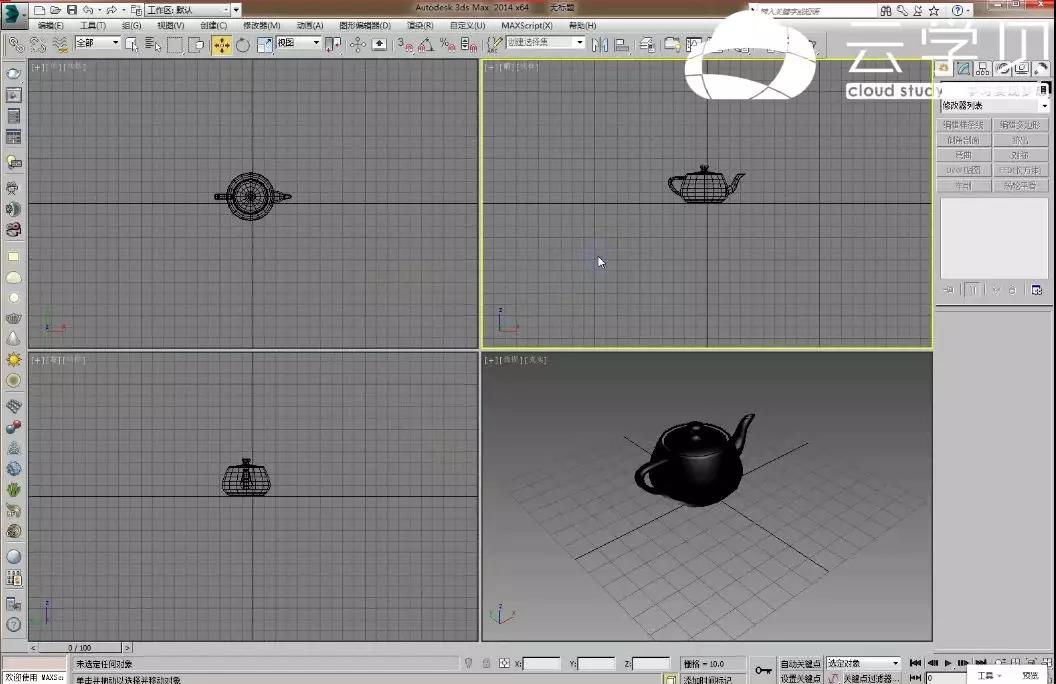Click the 添加时间标记 add time tag button
The width and height of the screenshot is (1056, 684).
point(707,679)
